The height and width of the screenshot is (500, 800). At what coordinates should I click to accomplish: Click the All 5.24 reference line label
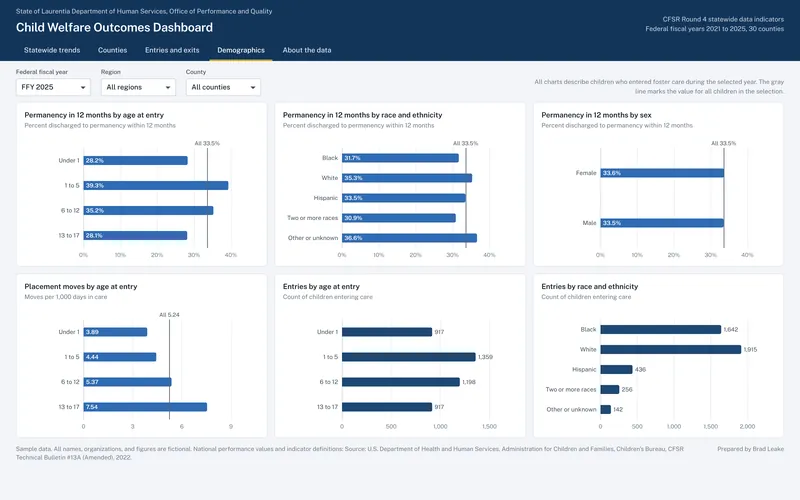[169, 315]
